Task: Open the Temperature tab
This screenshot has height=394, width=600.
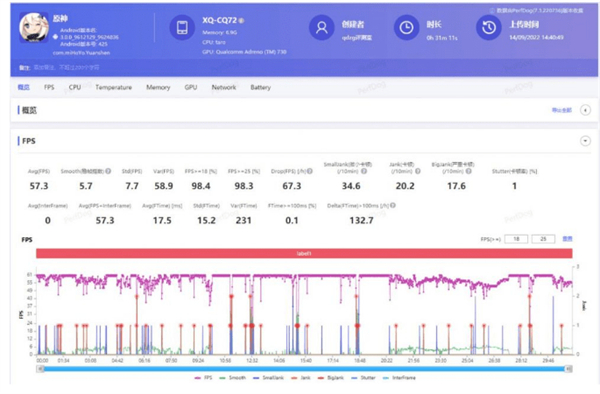Action: tap(114, 87)
